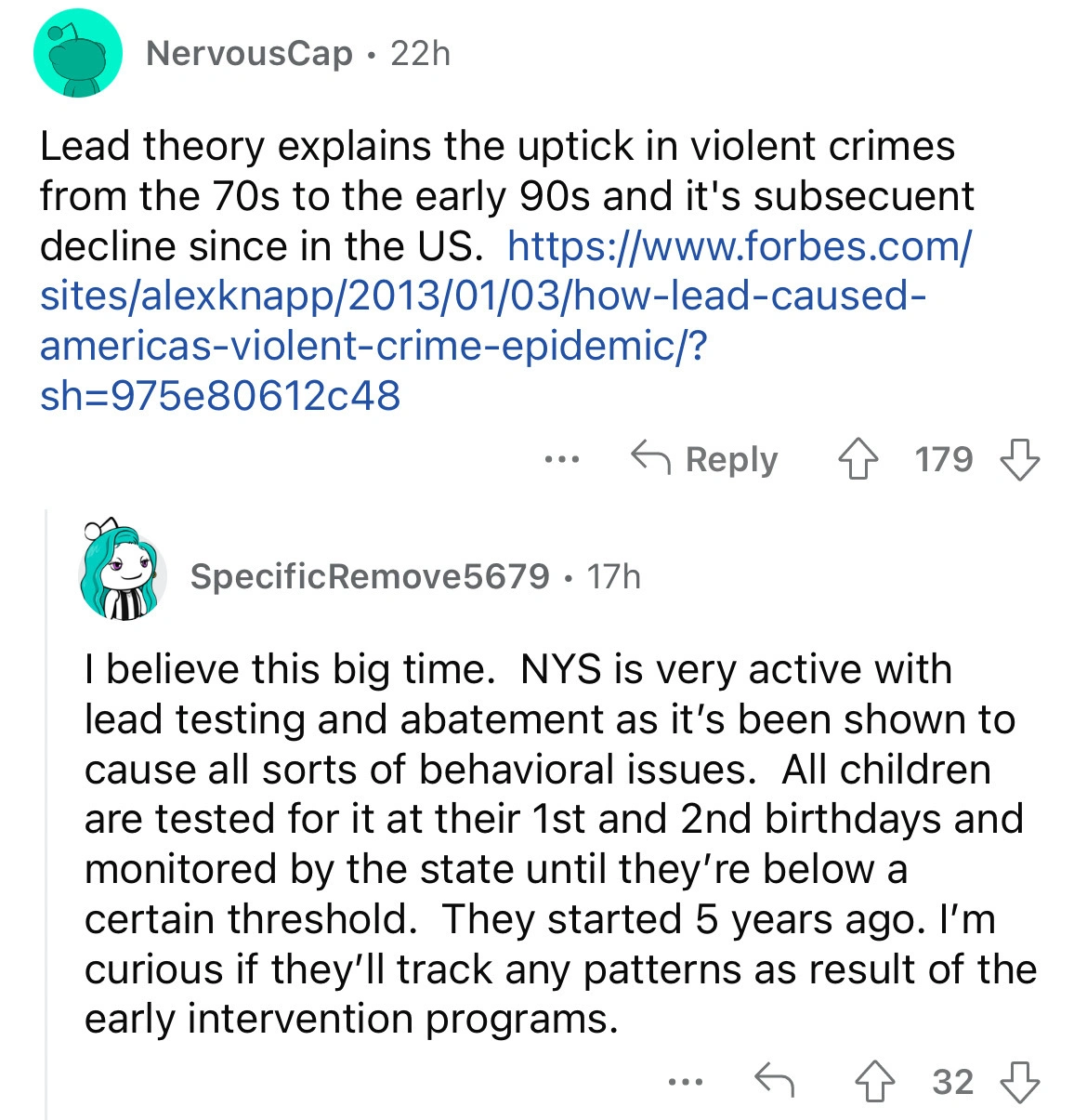Open more options on NervousCap's comment
The image size is (1087, 1120).
pyautogui.click(x=562, y=459)
